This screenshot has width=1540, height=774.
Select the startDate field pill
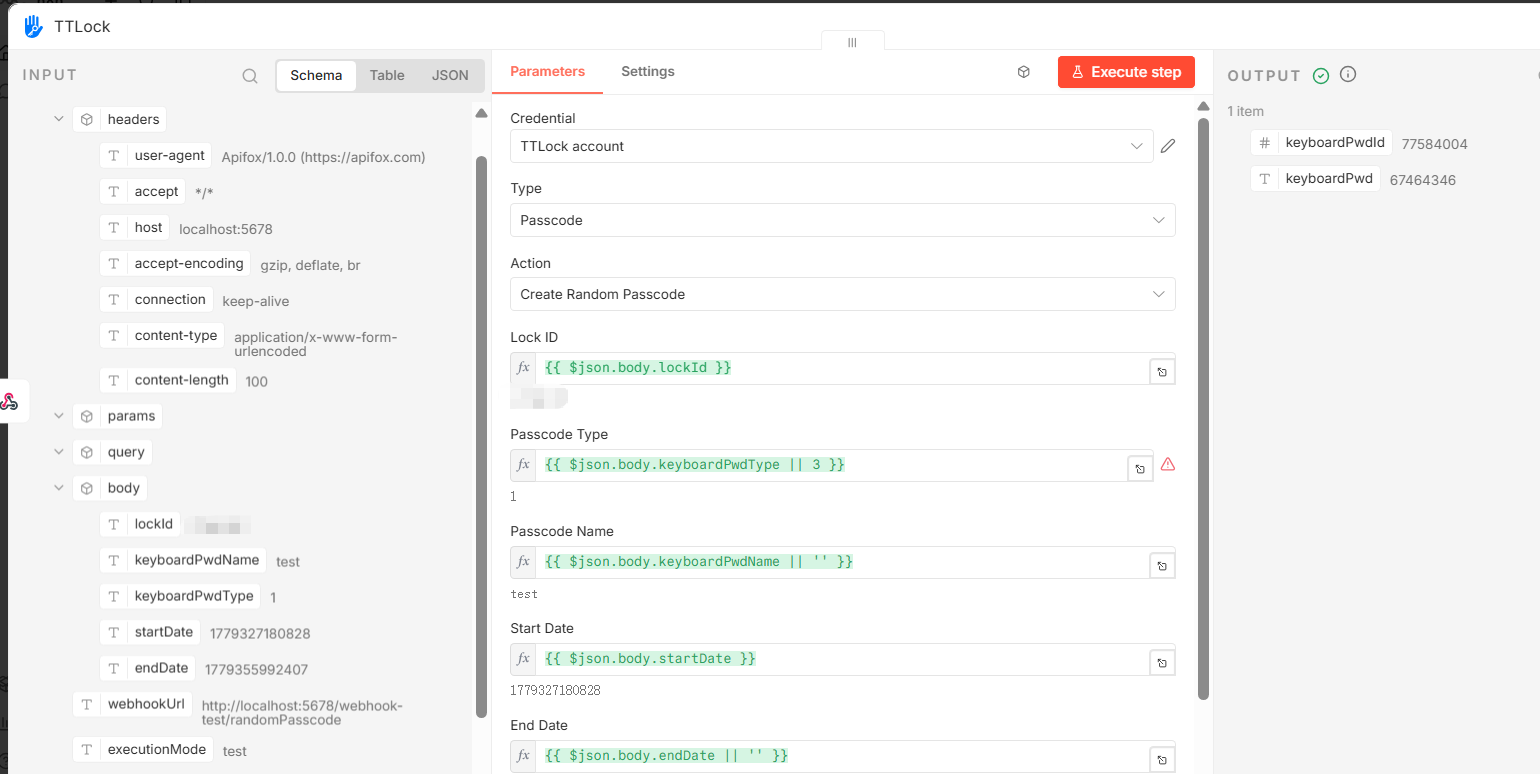click(x=151, y=632)
